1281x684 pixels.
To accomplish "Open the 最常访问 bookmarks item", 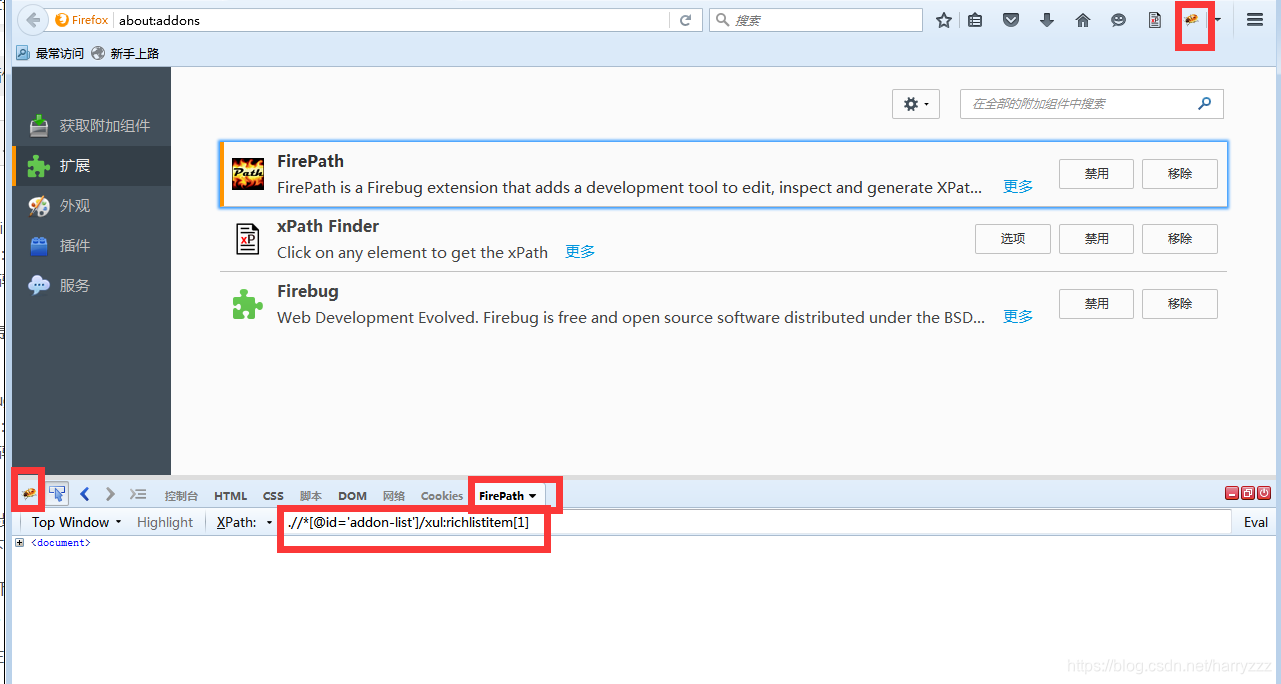I will click(49, 53).
